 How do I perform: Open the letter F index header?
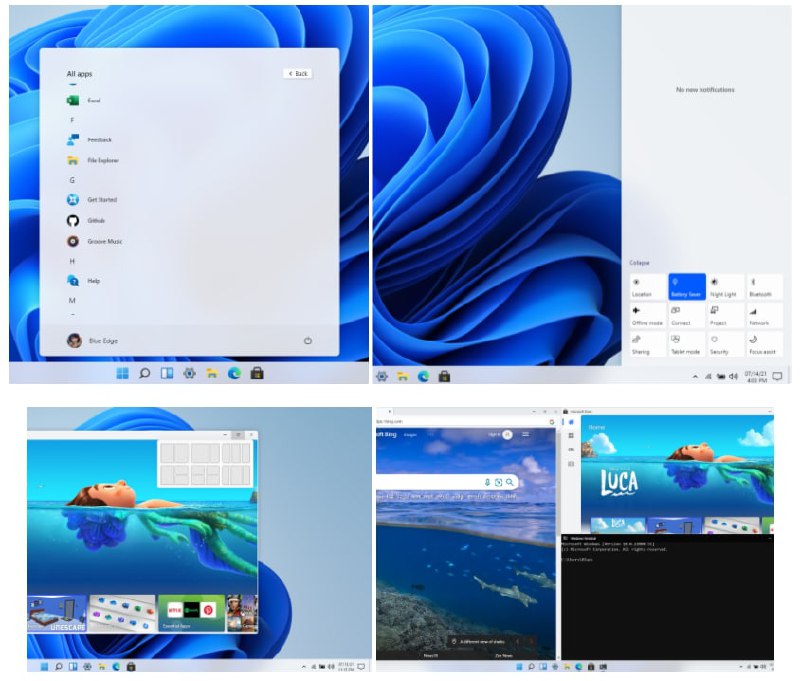point(72,120)
